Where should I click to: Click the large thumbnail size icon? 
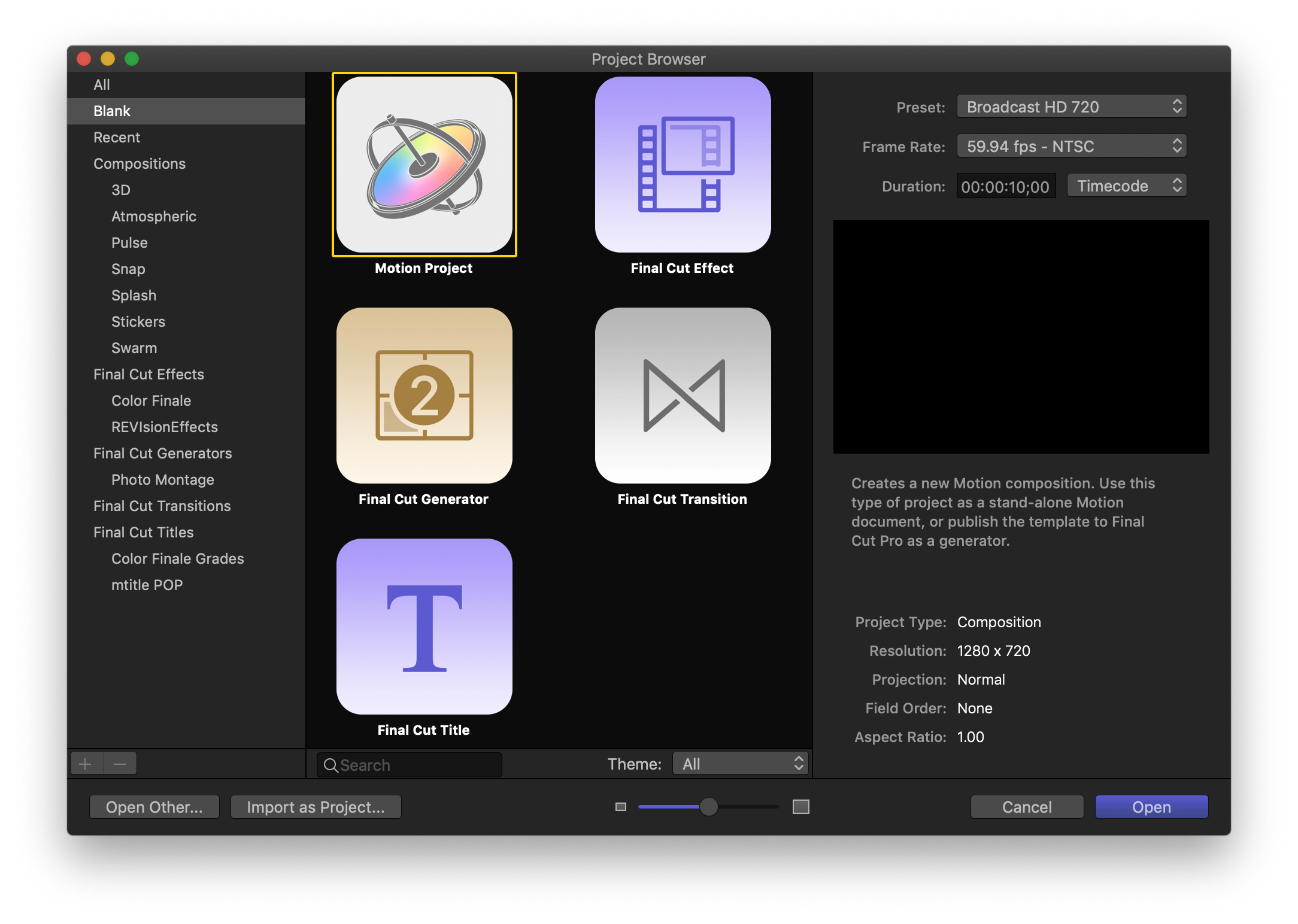800,807
